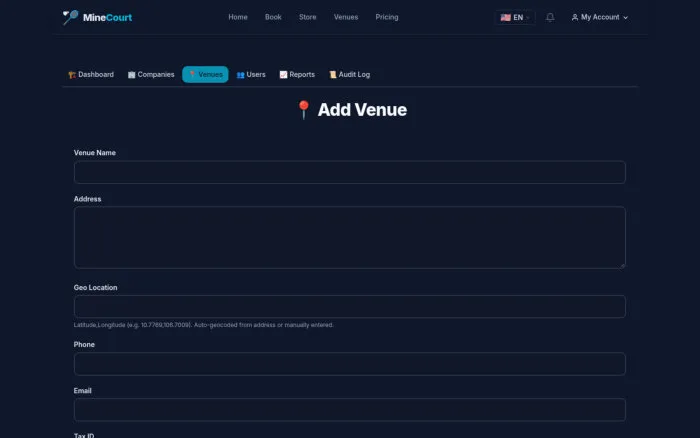Expand the EN language dropdown
This screenshot has width=700, height=438.
click(x=515, y=17)
